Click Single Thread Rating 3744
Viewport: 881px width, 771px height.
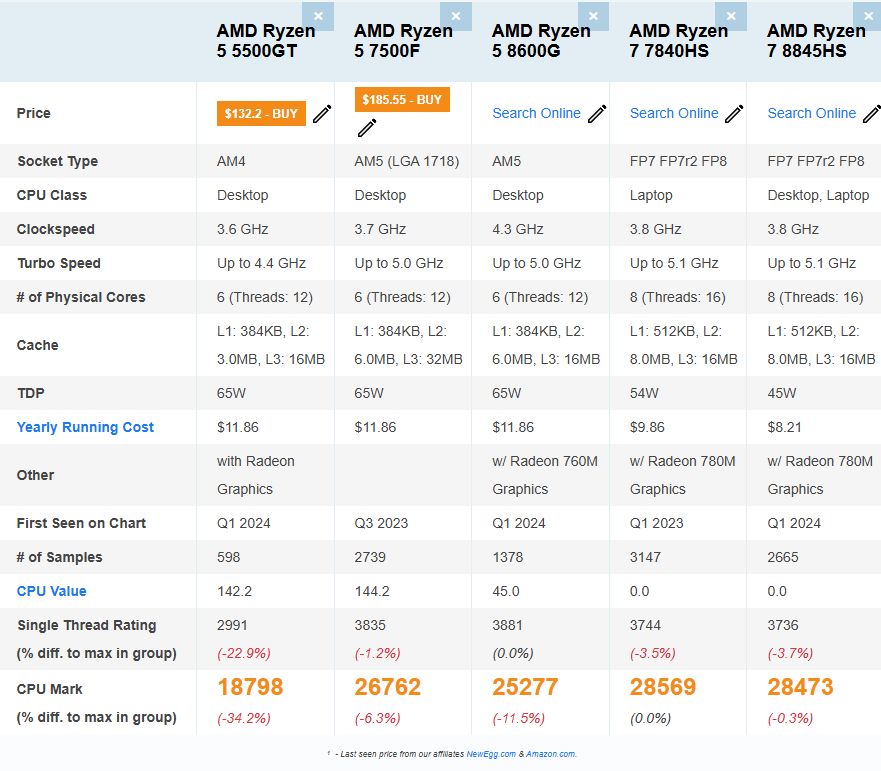point(645,625)
